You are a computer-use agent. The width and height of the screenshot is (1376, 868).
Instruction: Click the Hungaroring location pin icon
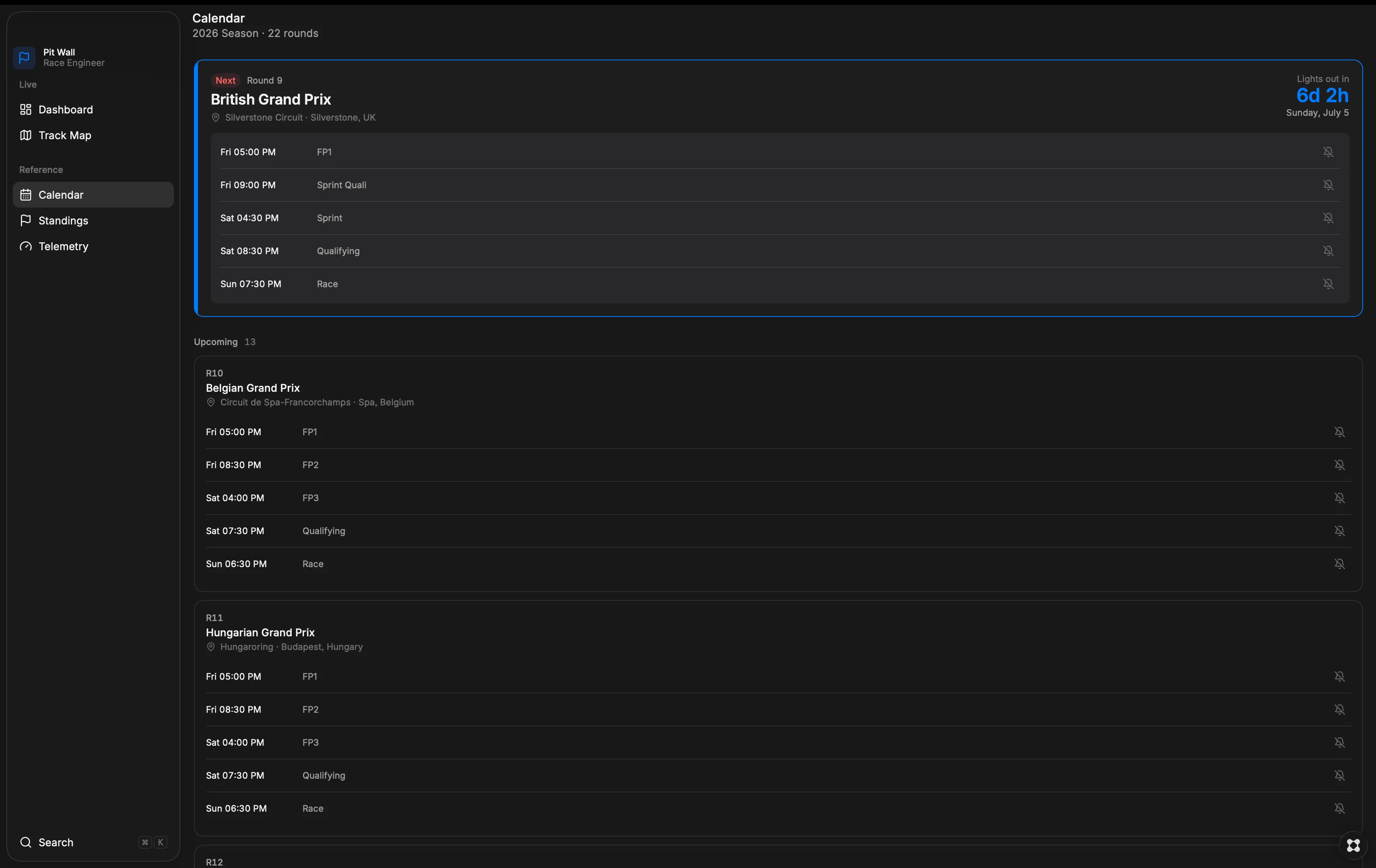210,647
